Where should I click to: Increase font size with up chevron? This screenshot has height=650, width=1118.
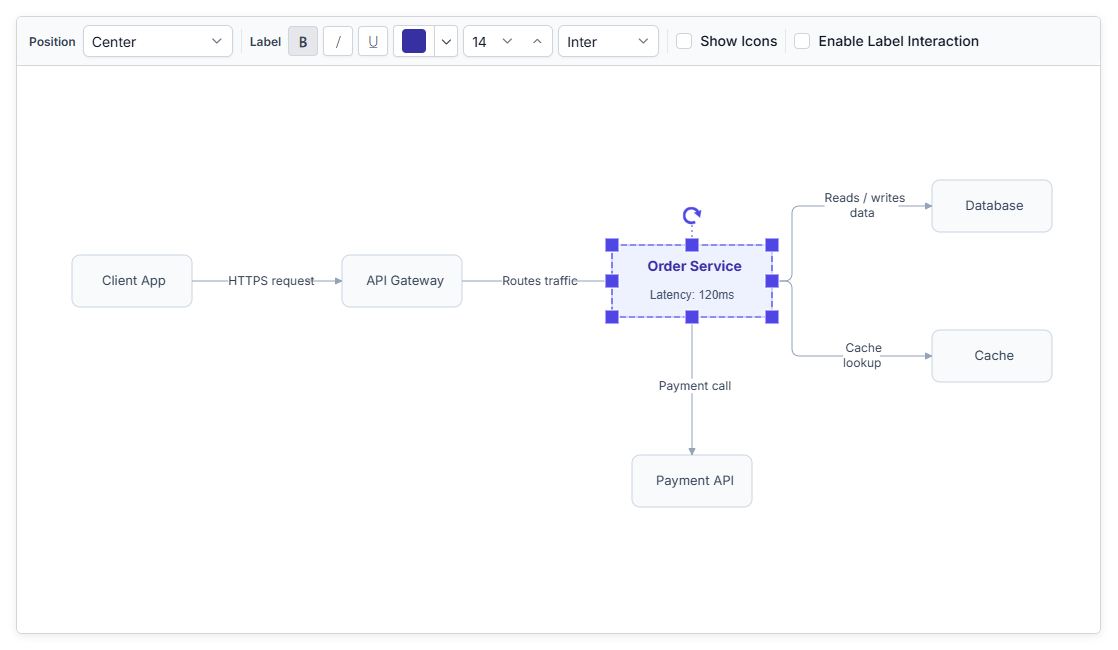537,41
